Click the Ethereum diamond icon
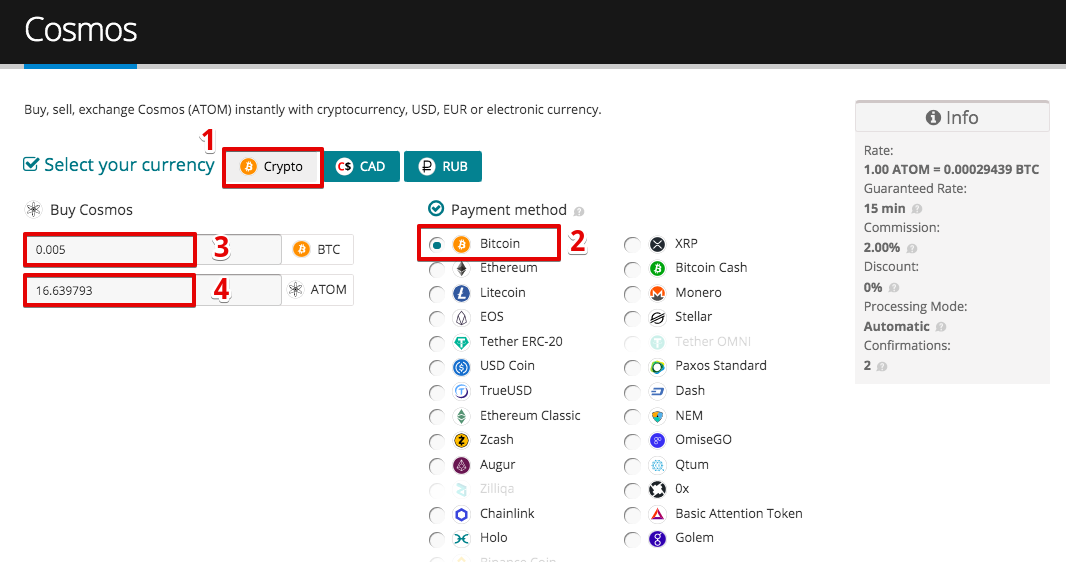This screenshot has height=562, width=1066. [x=462, y=268]
